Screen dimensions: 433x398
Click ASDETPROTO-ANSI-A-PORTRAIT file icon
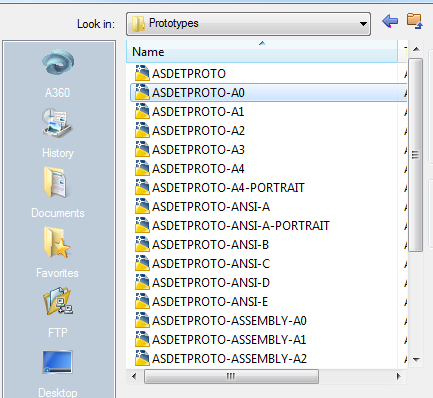click(142, 225)
